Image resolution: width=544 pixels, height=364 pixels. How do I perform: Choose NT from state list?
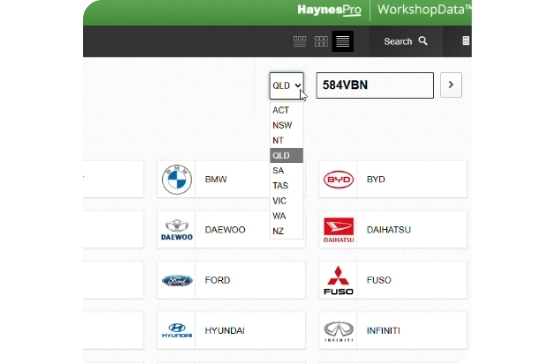pos(286,141)
